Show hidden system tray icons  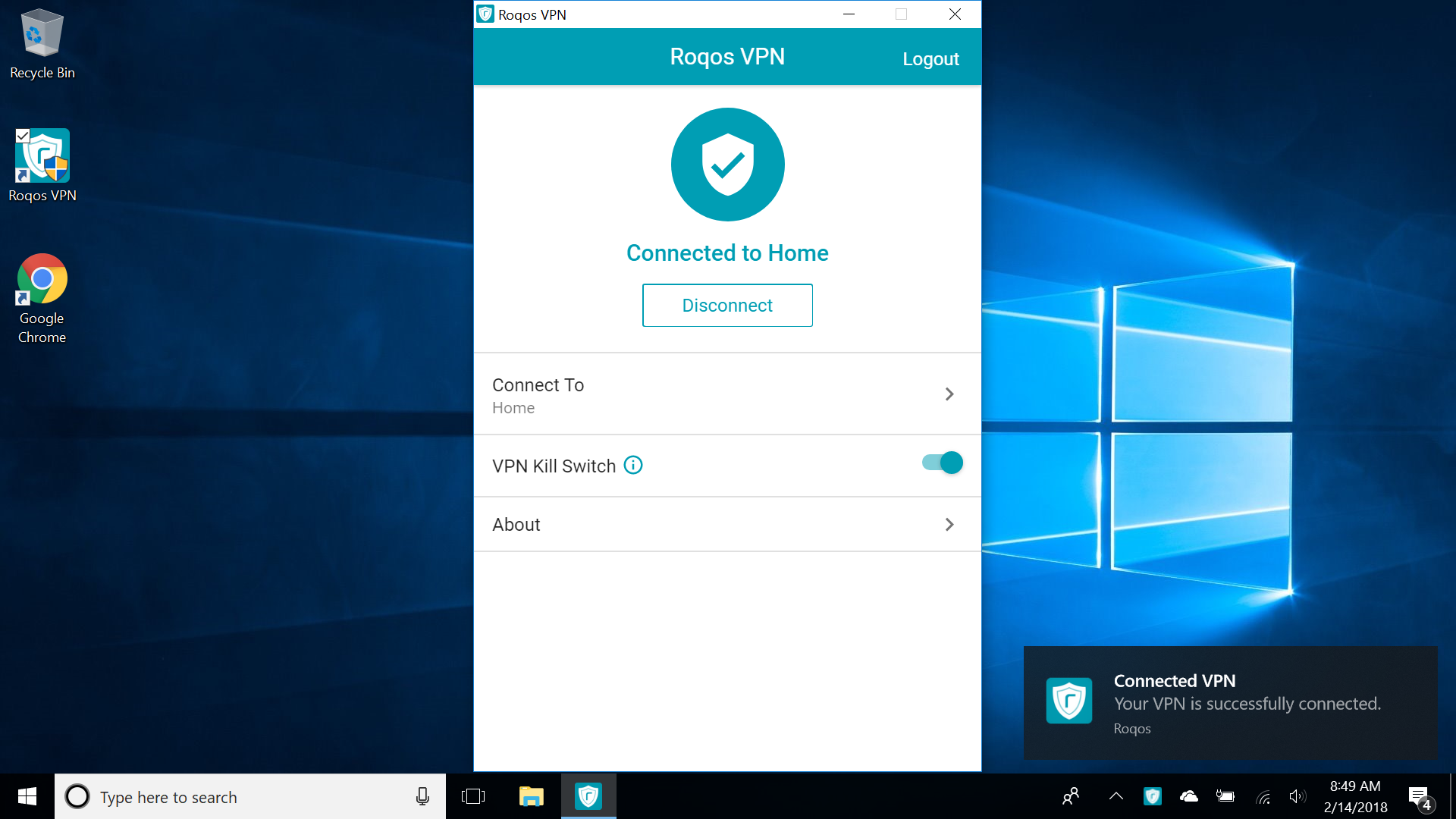click(x=1116, y=796)
